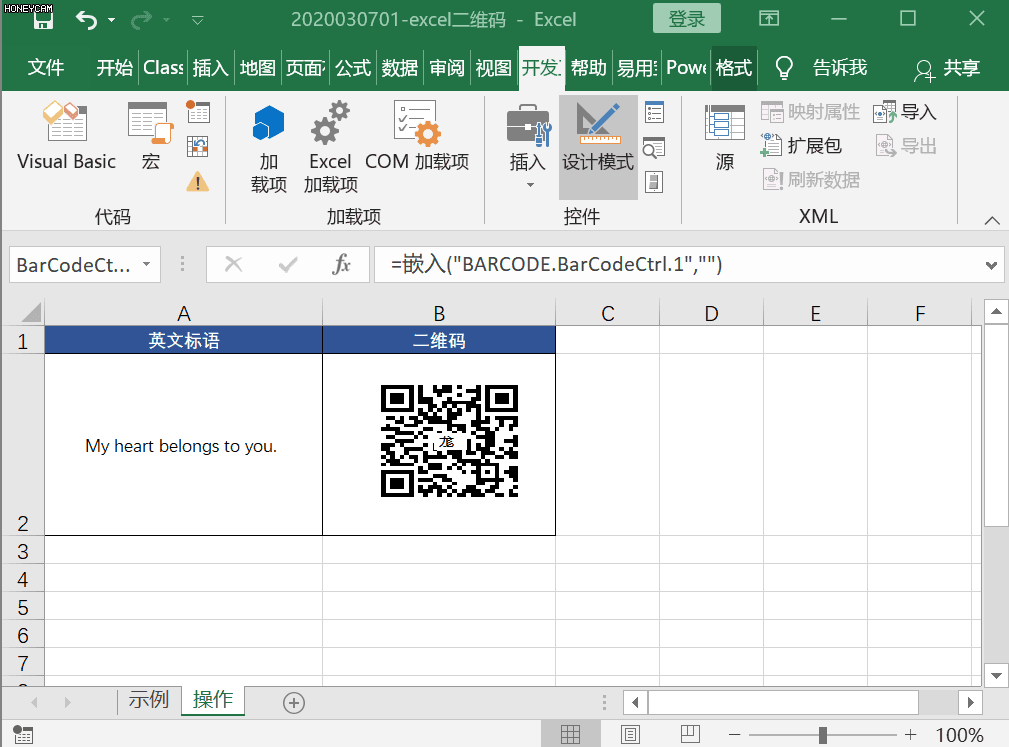Open the 公式 ribbon tab
1009x747 pixels.
click(x=353, y=68)
